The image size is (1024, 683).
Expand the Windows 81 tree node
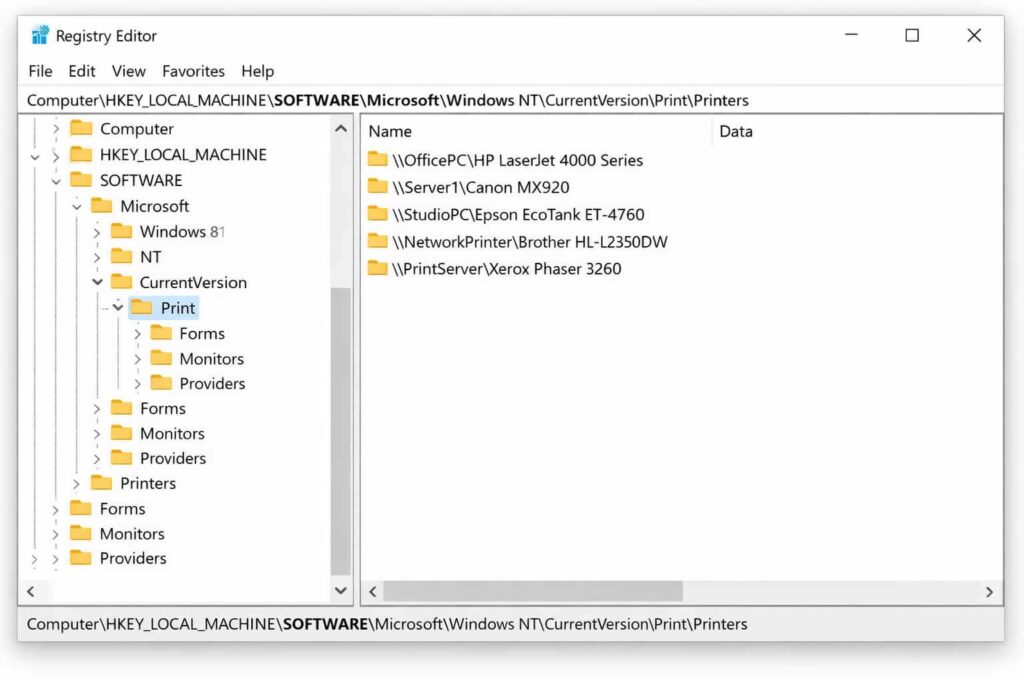[97, 232]
